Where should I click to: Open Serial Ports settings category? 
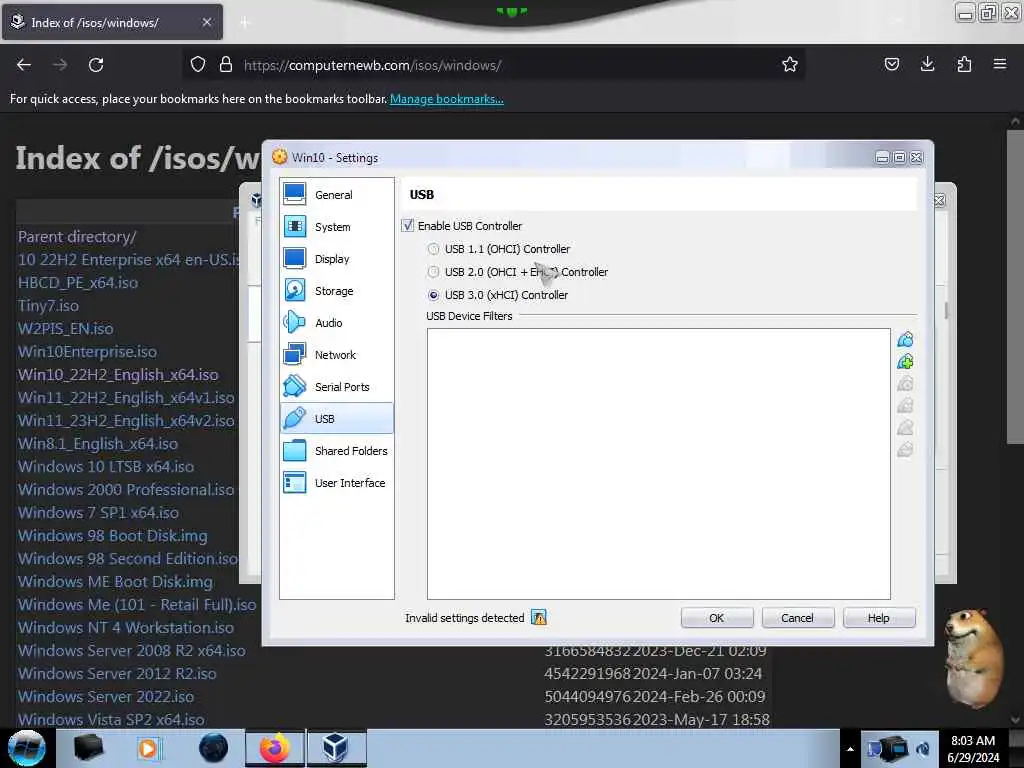tap(336, 387)
